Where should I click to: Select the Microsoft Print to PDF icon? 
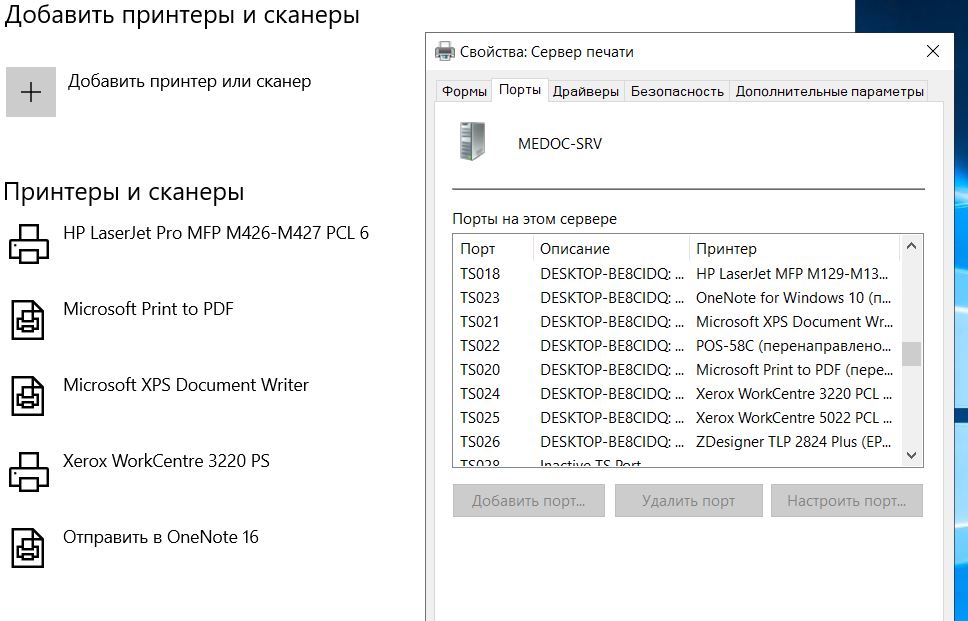(x=28, y=320)
